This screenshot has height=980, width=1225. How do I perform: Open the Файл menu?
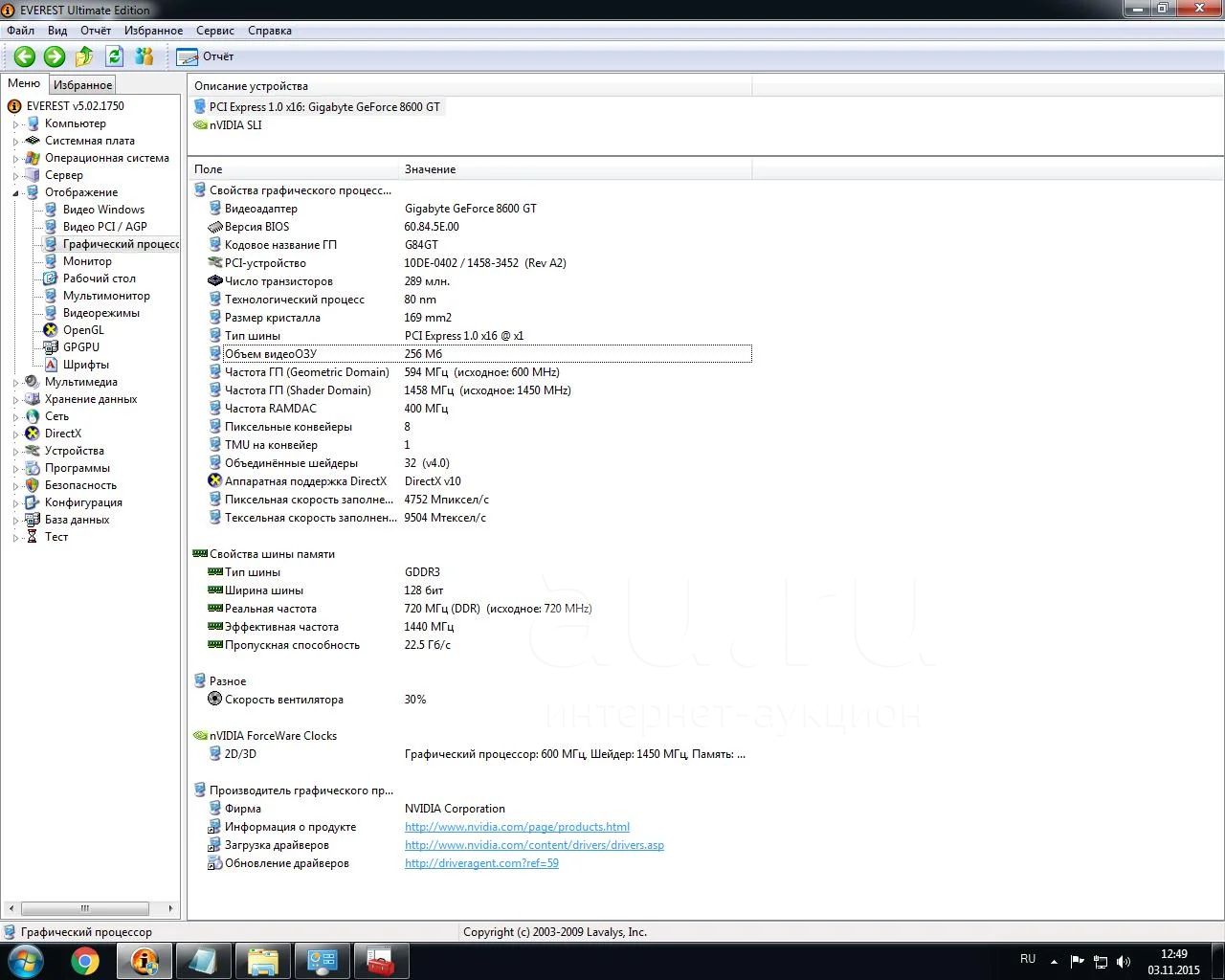click(20, 31)
